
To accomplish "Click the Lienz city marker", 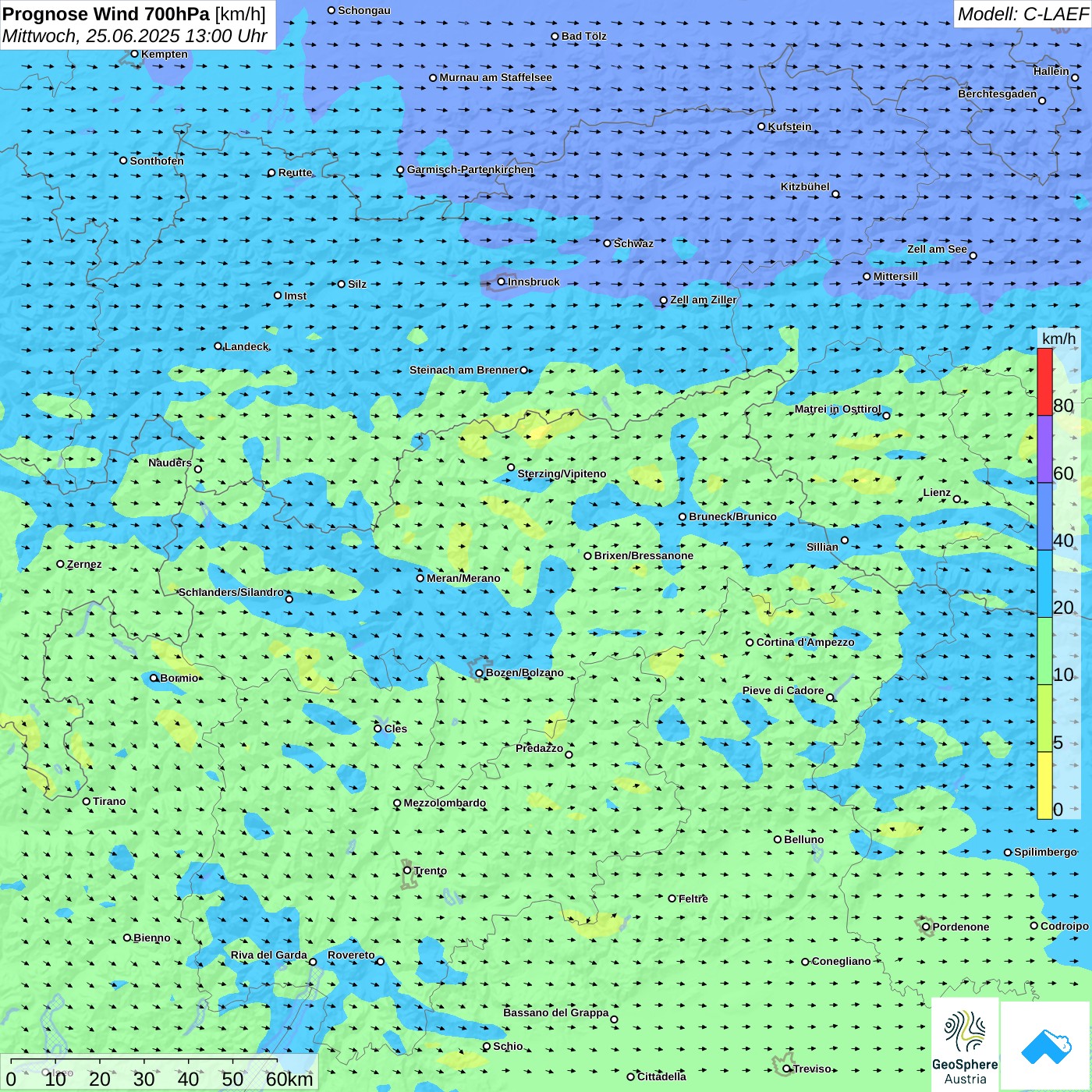I will pos(957,499).
